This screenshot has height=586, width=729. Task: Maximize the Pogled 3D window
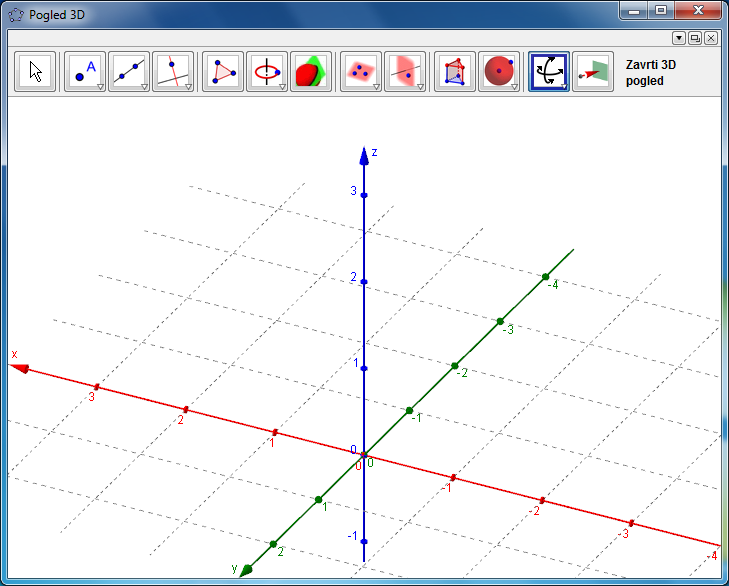661,11
